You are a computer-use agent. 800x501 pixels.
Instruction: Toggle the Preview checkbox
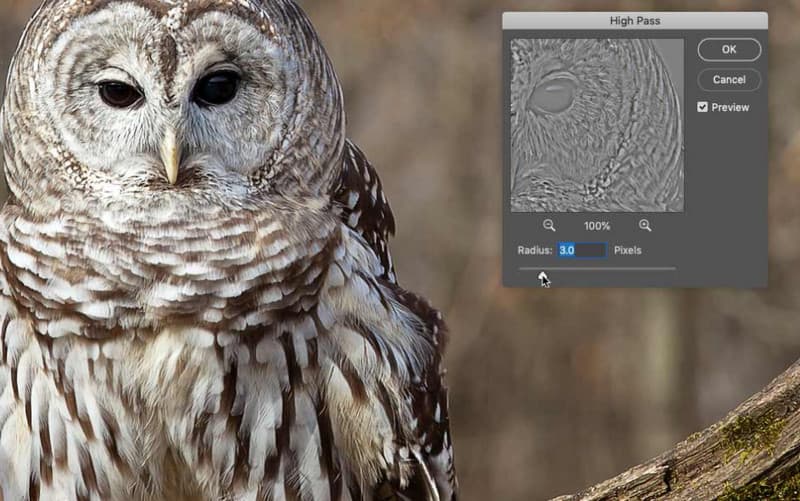(703, 107)
